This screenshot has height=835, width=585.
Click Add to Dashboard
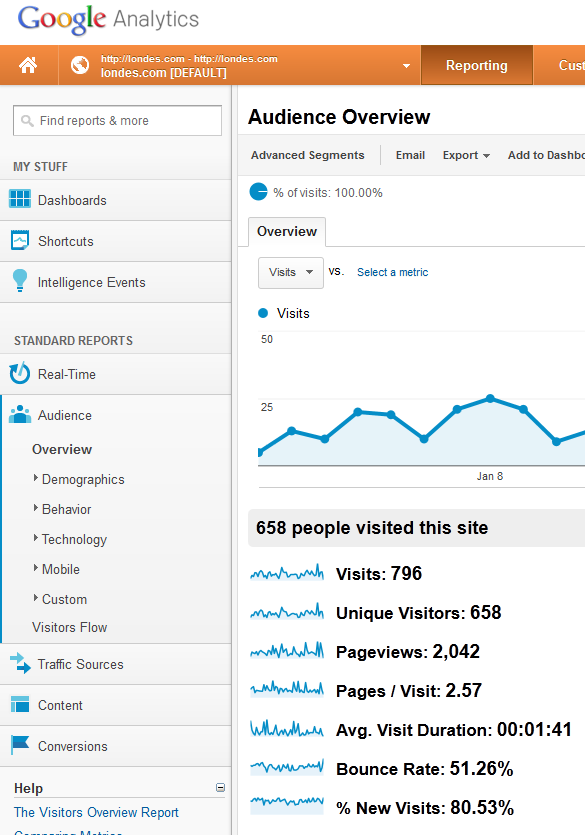point(546,155)
